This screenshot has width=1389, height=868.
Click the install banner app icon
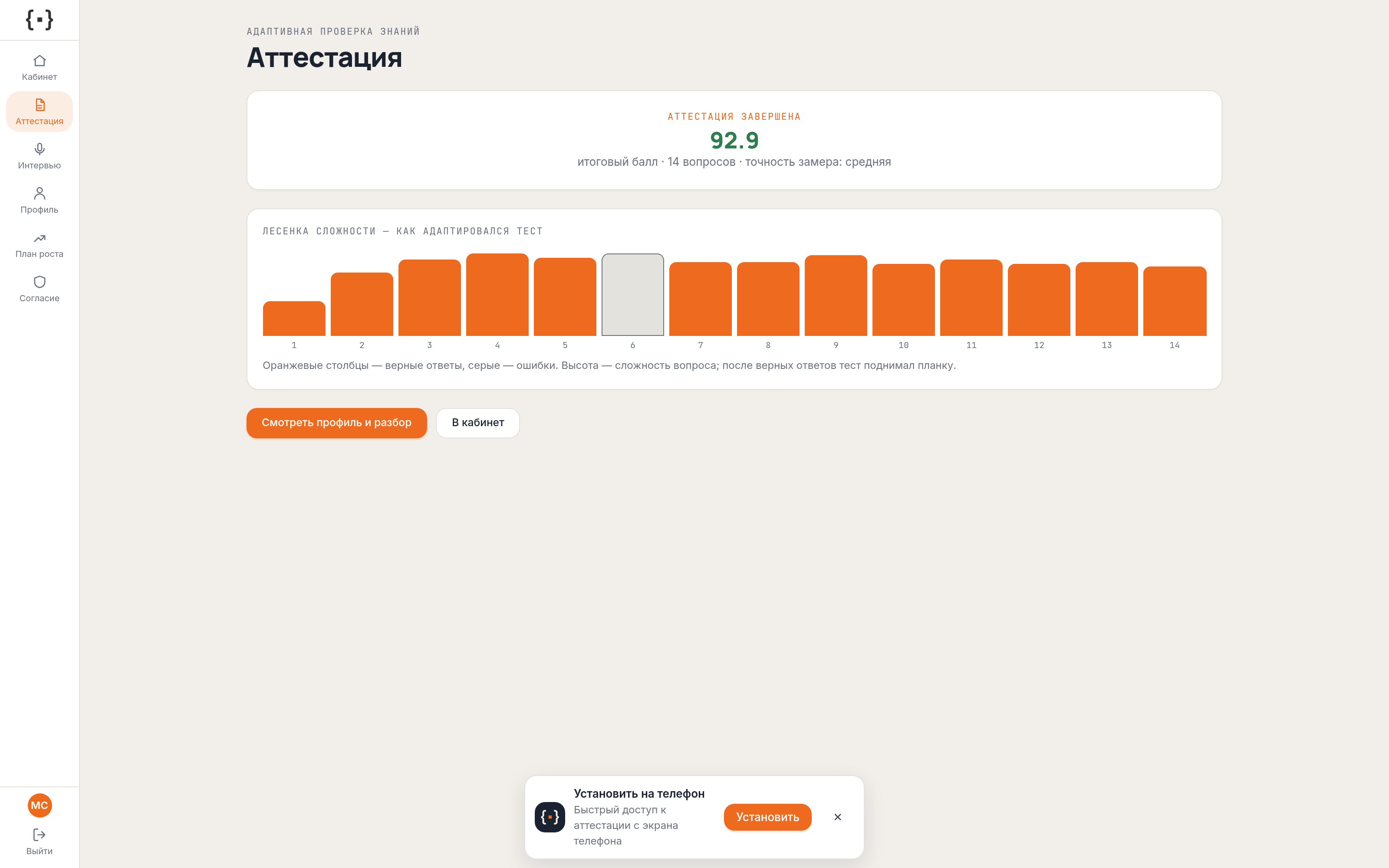[x=550, y=817]
